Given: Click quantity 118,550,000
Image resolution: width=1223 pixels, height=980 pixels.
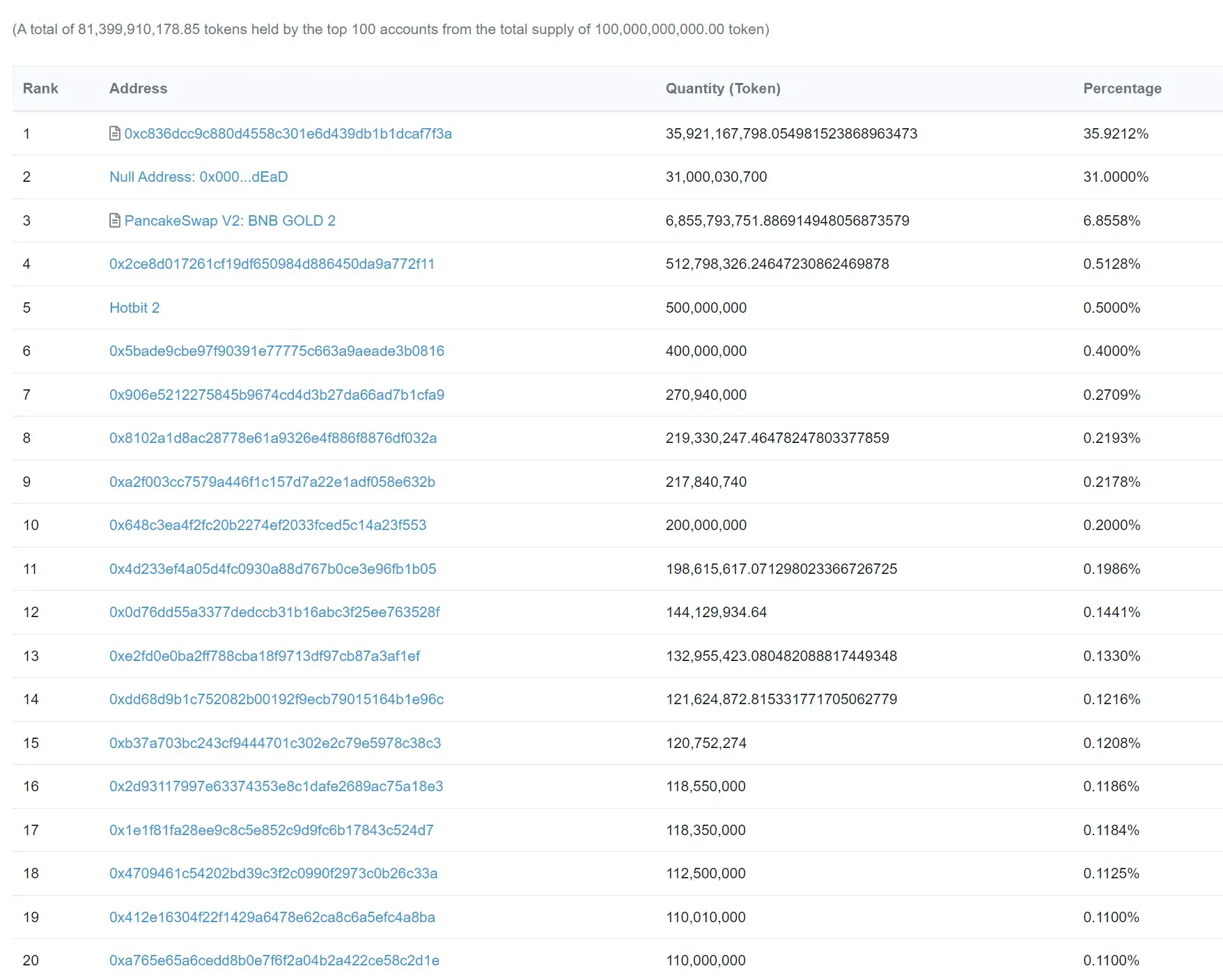Looking at the screenshot, I should [706, 786].
